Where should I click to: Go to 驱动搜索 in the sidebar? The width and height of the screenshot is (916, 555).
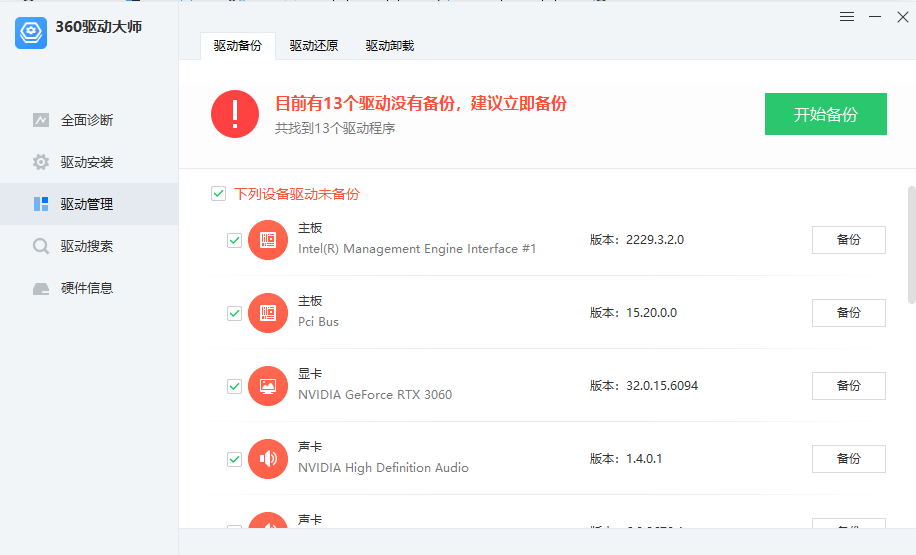point(86,246)
